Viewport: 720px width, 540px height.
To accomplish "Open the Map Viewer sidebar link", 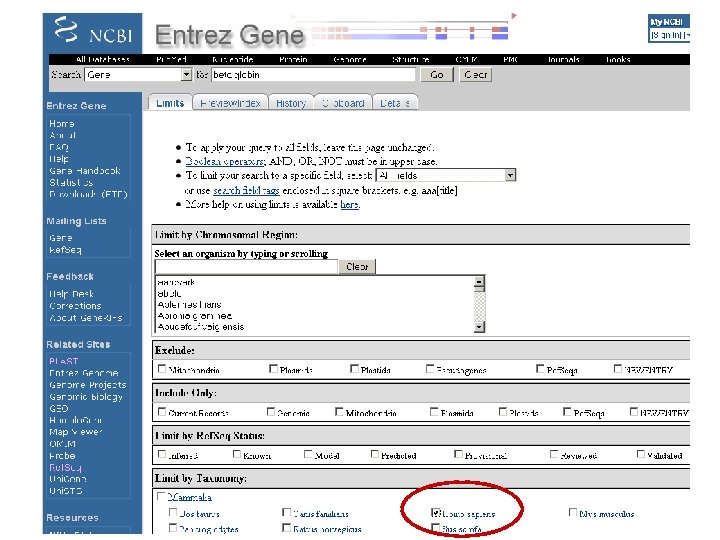I will tap(75, 432).
